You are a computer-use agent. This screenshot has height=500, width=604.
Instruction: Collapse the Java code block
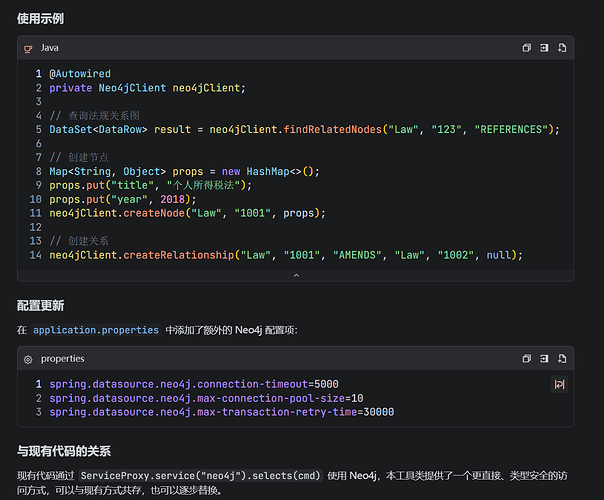click(296, 275)
